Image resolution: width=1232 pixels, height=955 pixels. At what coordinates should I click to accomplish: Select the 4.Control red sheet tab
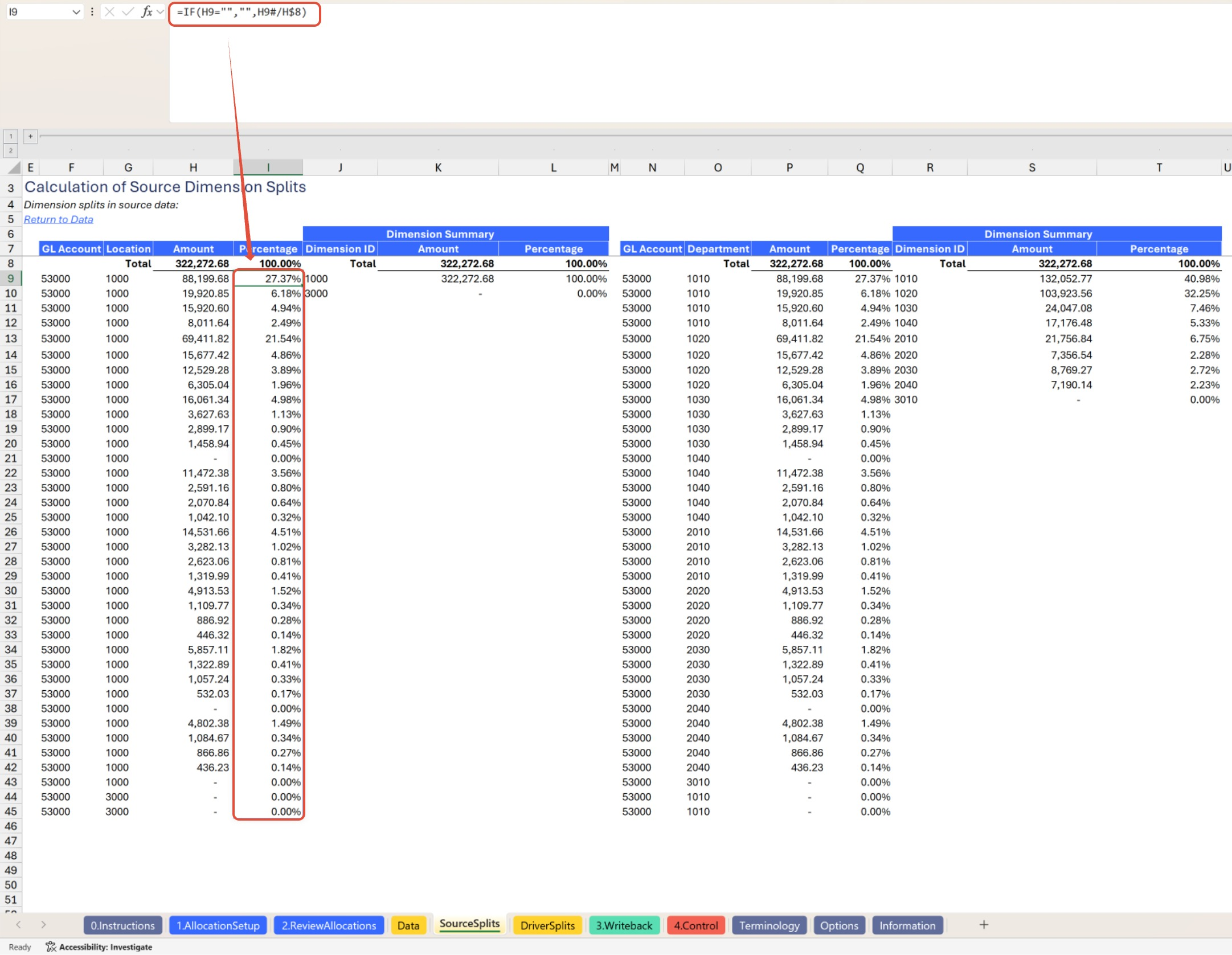pos(695,925)
